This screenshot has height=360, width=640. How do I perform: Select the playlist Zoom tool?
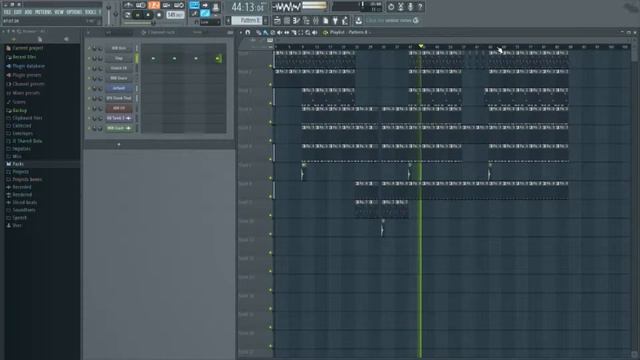tap(307, 32)
